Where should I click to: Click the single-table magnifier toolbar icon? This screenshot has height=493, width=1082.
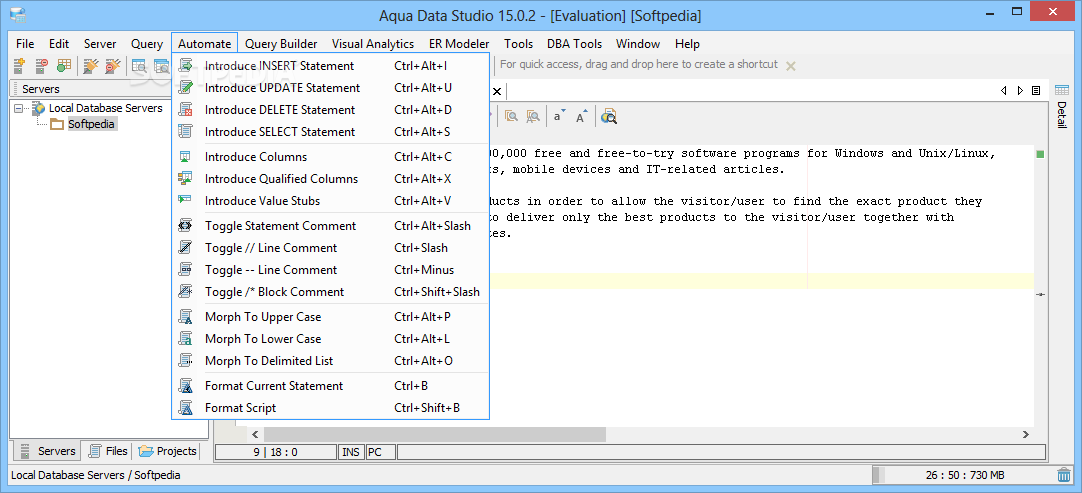(x=139, y=66)
